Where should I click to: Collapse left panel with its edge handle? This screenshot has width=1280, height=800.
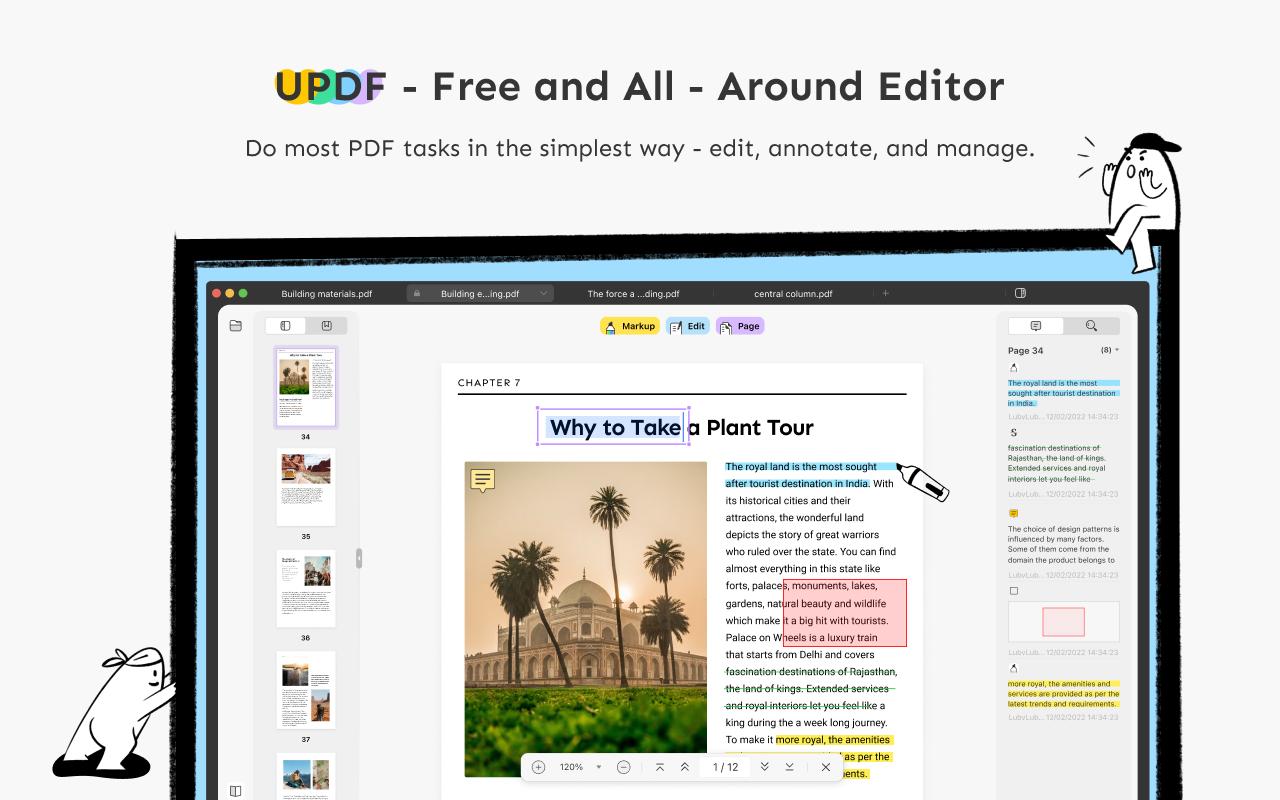[x=359, y=558]
